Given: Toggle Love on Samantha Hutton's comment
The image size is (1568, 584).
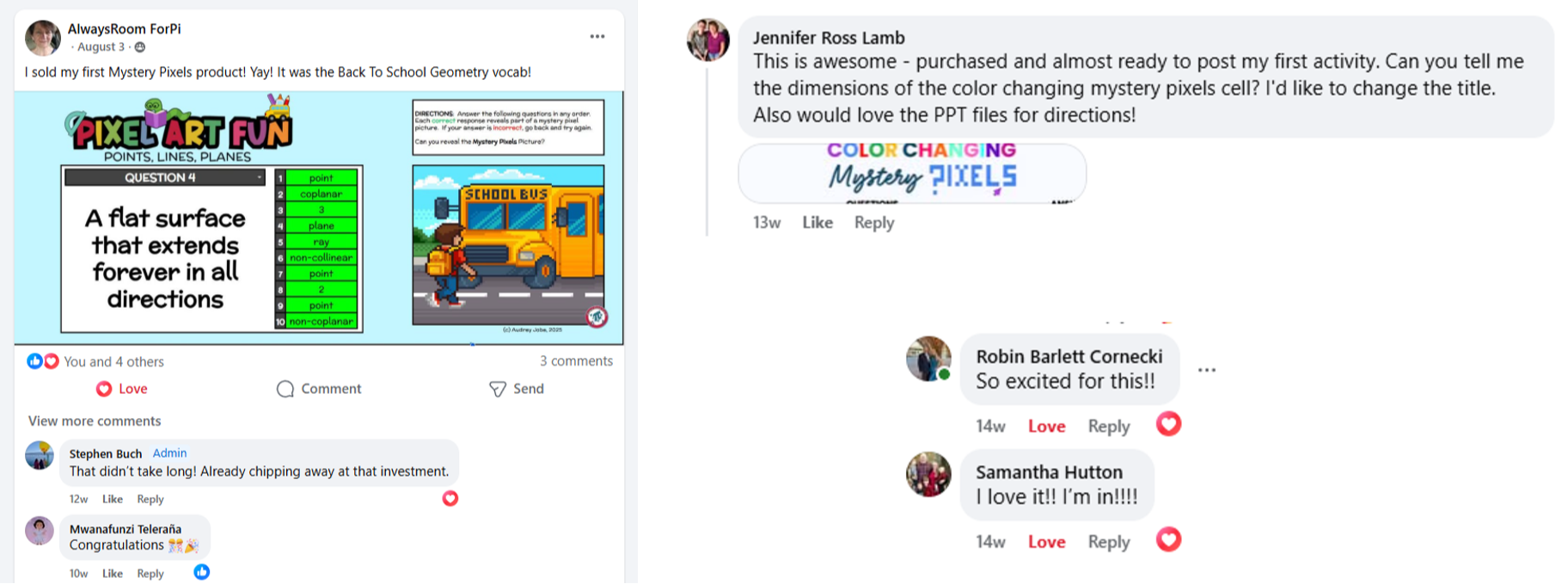Looking at the screenshot, I should tap(1046, 542).
